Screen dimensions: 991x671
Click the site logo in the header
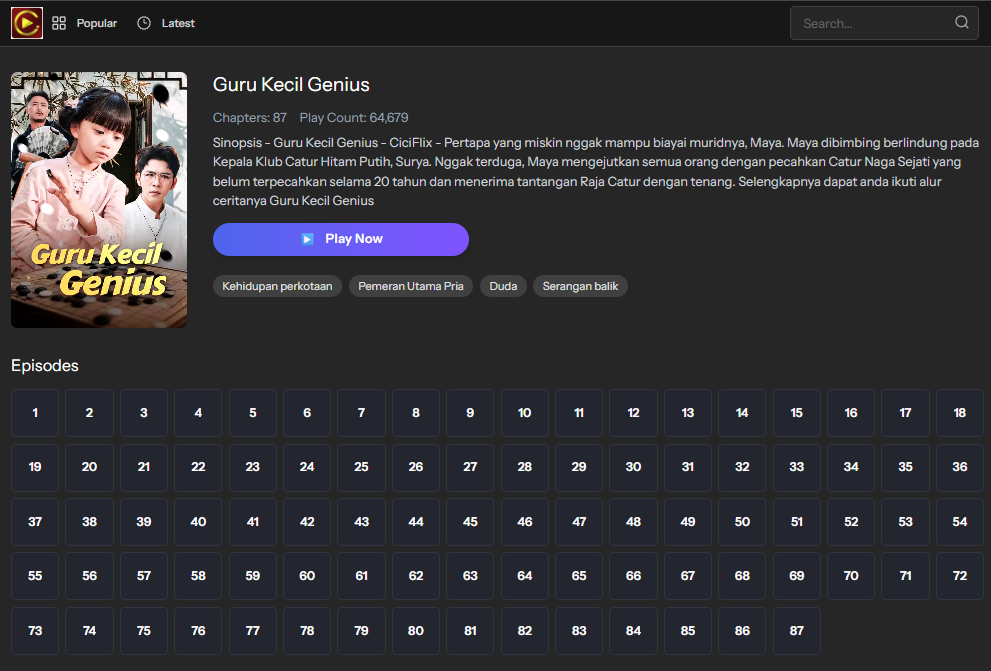27,23
